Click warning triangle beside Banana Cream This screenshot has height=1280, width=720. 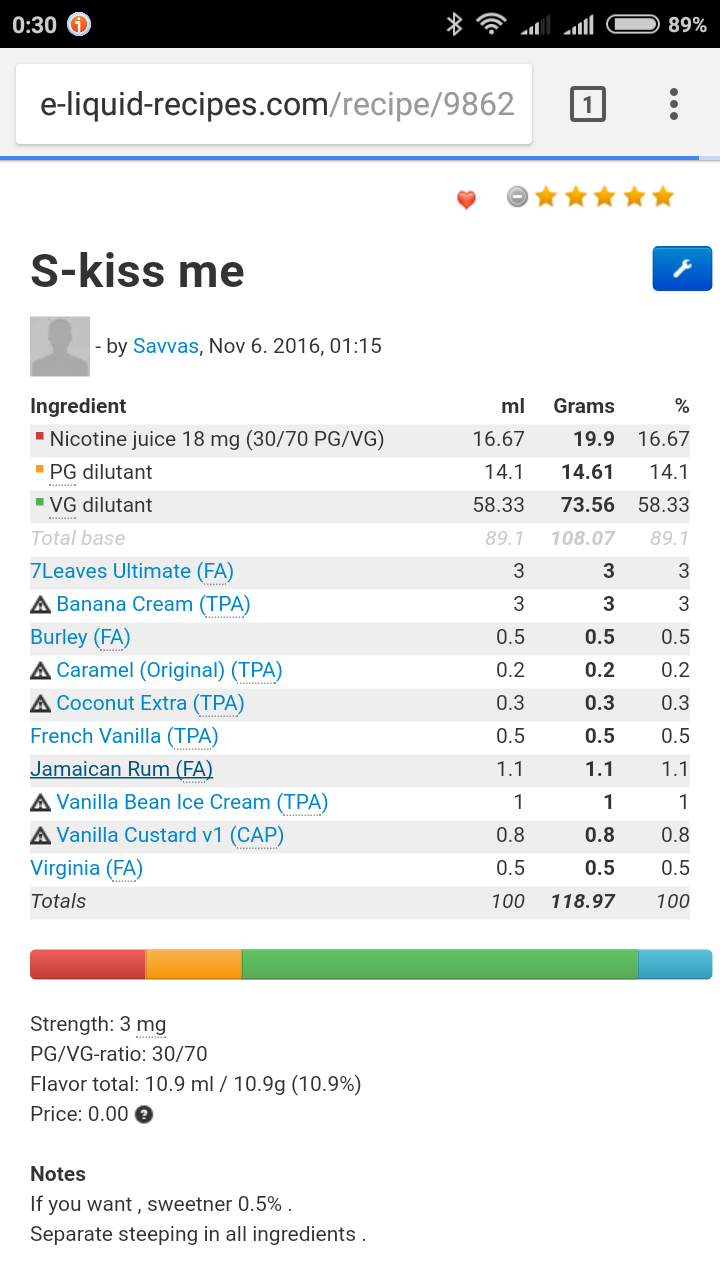(41, 604)
